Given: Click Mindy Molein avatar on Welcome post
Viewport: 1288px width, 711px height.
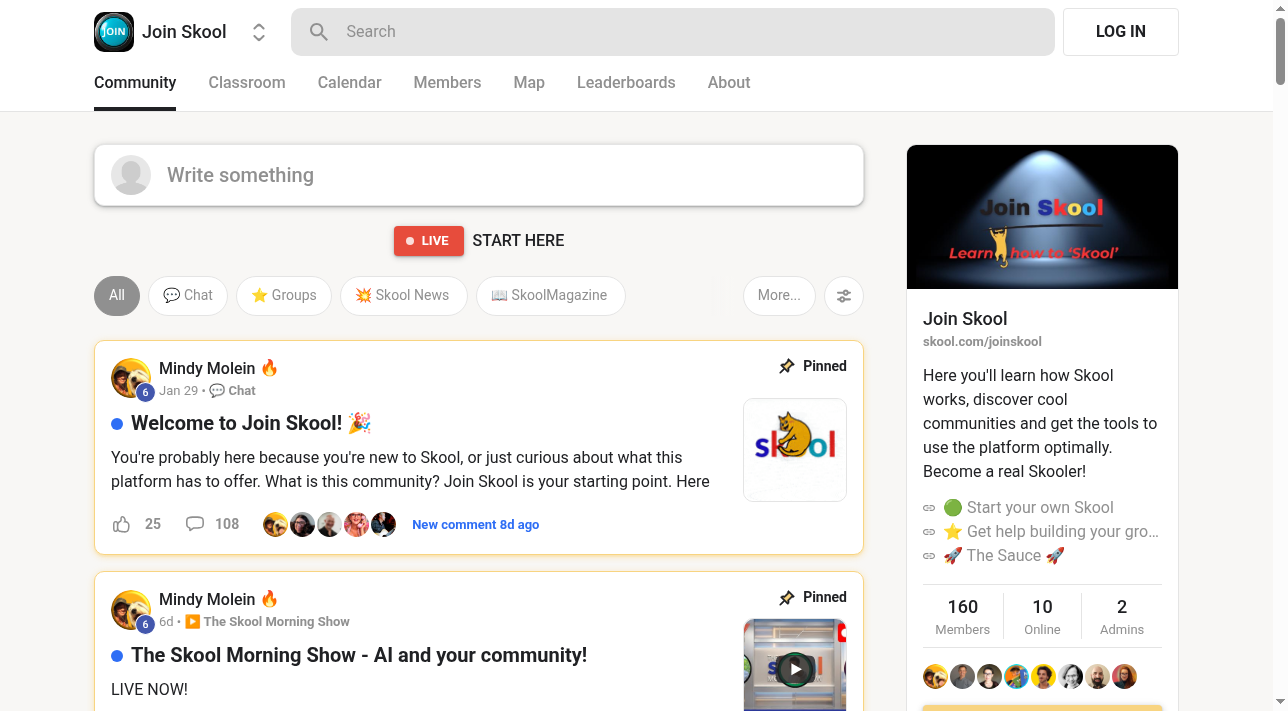Looking at the screenshot, I should click(131, 378).
